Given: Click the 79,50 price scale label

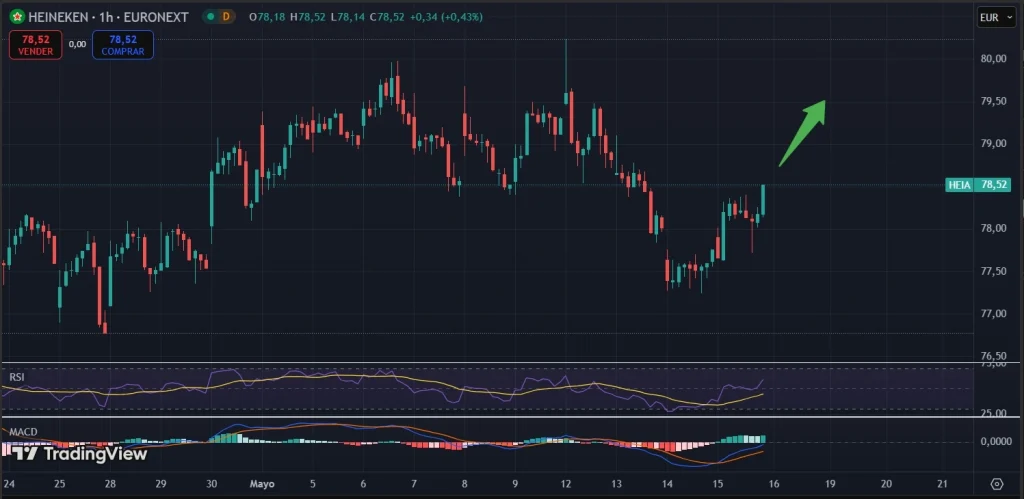Looking at the screenshot, I should click(993, 101).
